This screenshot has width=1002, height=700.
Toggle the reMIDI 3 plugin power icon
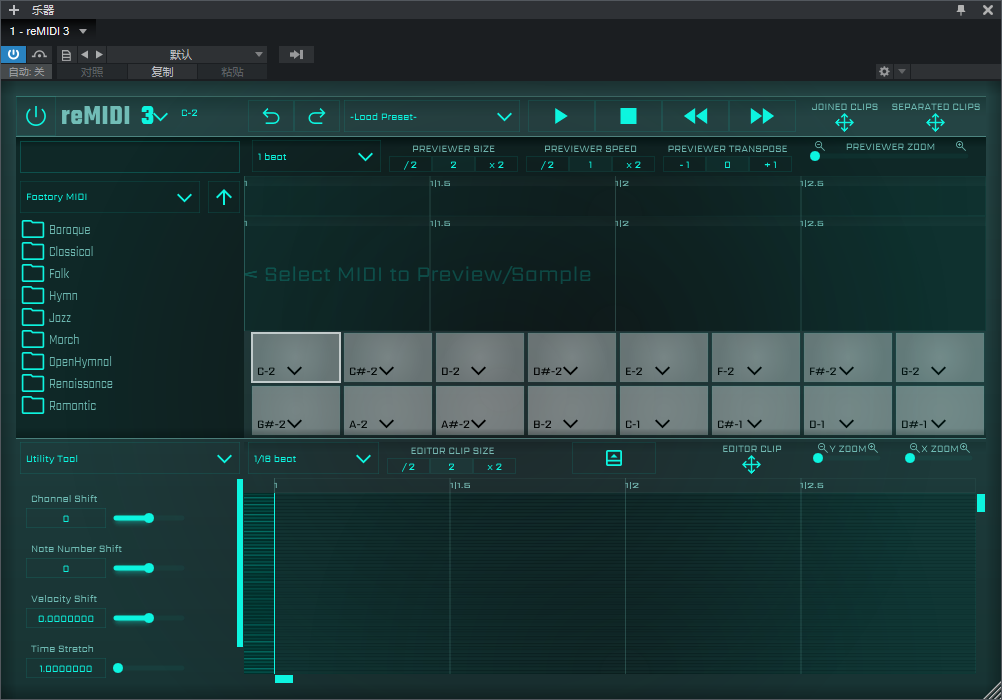[36, 116]
